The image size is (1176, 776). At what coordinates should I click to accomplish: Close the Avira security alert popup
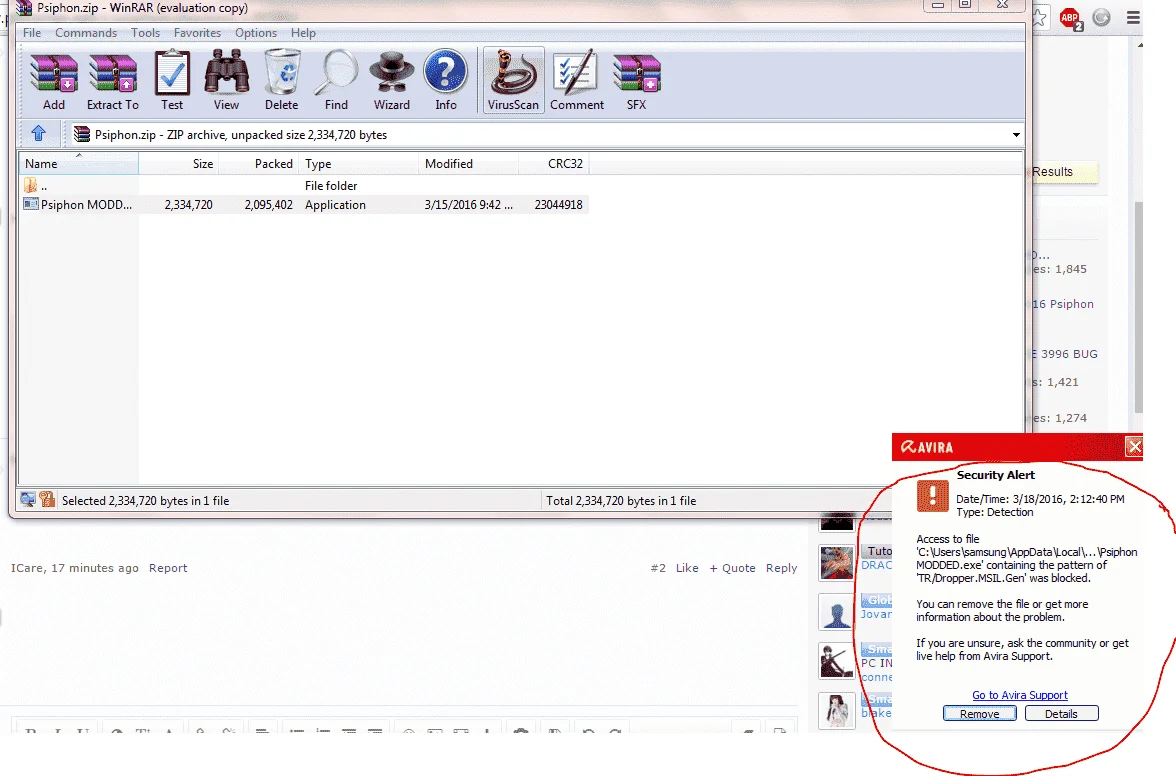click(1134, 447)
